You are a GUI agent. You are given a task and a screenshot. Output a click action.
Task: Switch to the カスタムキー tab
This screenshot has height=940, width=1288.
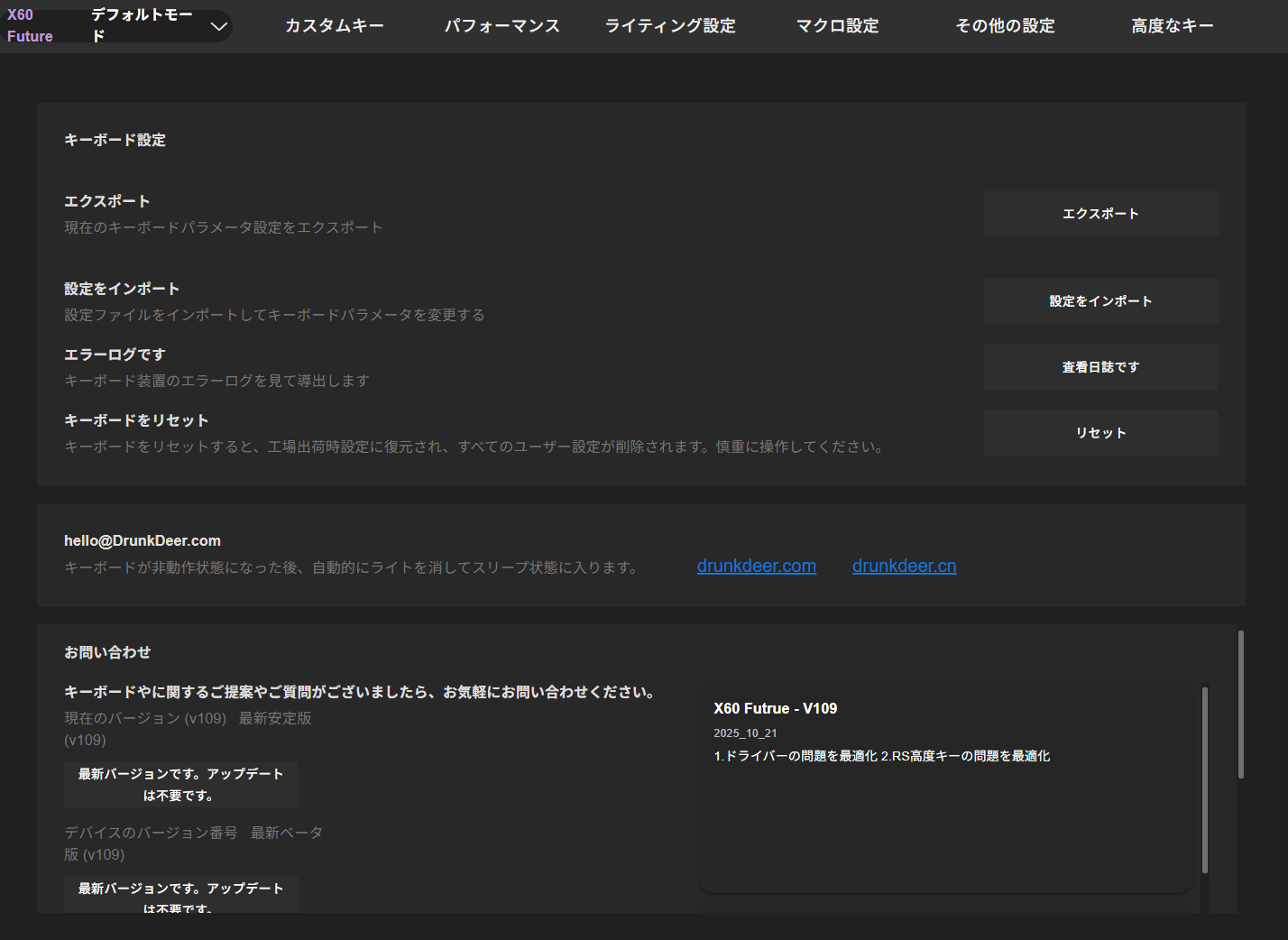(335, 26)
